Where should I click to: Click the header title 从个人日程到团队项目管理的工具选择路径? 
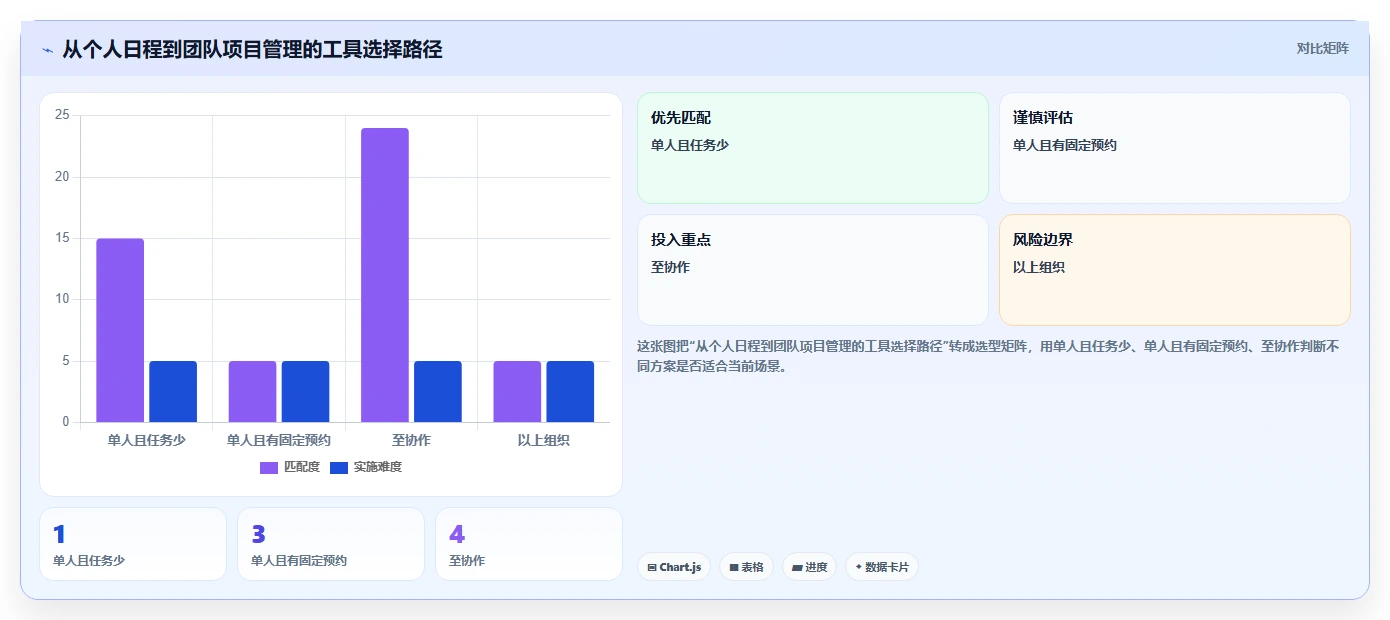[x=252, y=49]
